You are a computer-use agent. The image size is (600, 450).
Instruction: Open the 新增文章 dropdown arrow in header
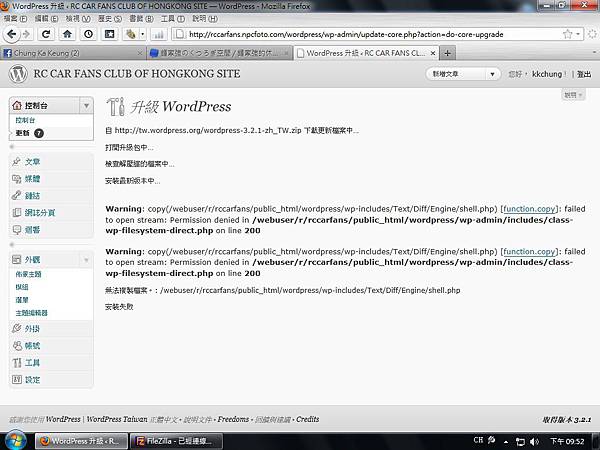tap(492, 74)
